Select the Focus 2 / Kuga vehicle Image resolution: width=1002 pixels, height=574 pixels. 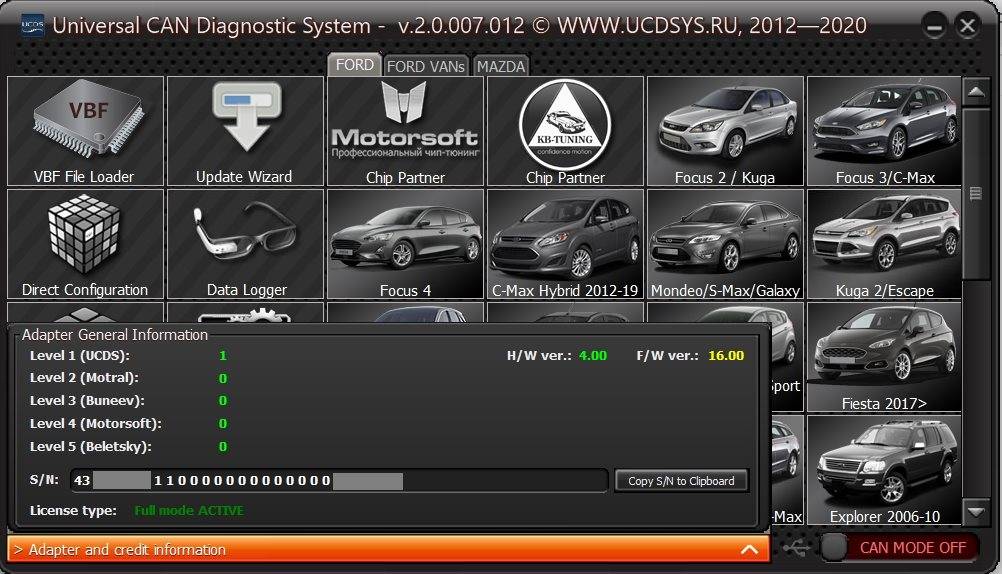pos(725,131)
